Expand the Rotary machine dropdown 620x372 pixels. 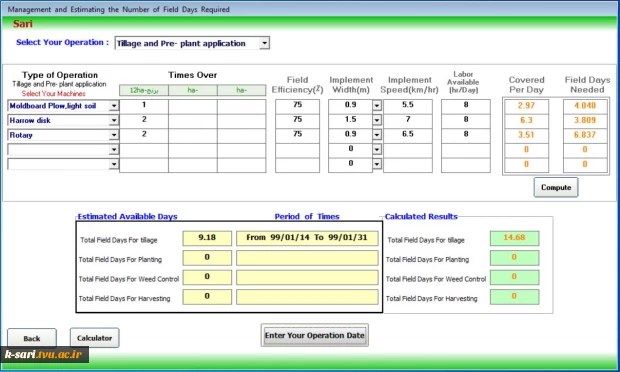pyautogui.click(x=114, y=135)
